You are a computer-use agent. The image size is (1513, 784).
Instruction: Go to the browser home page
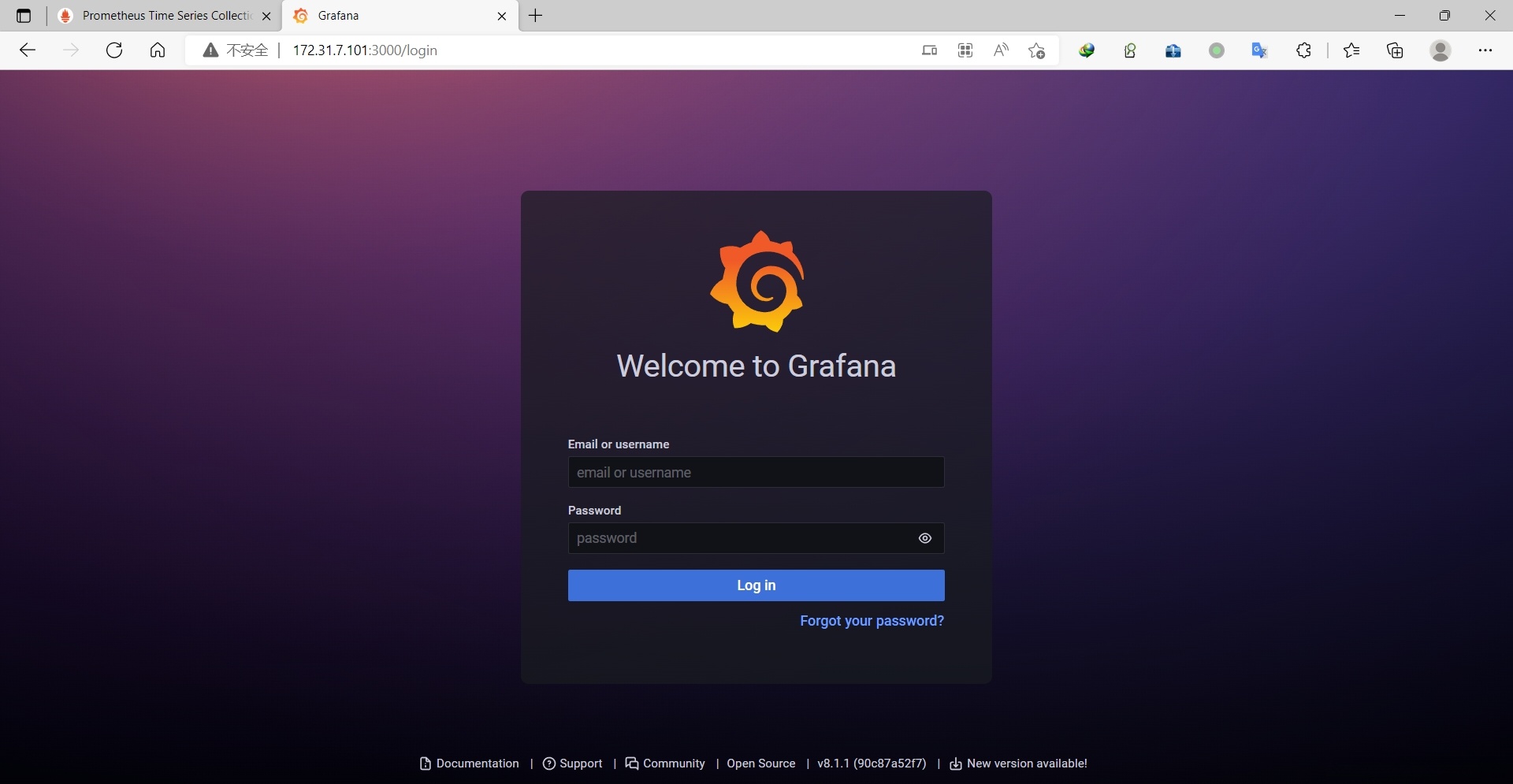(158, 50)
